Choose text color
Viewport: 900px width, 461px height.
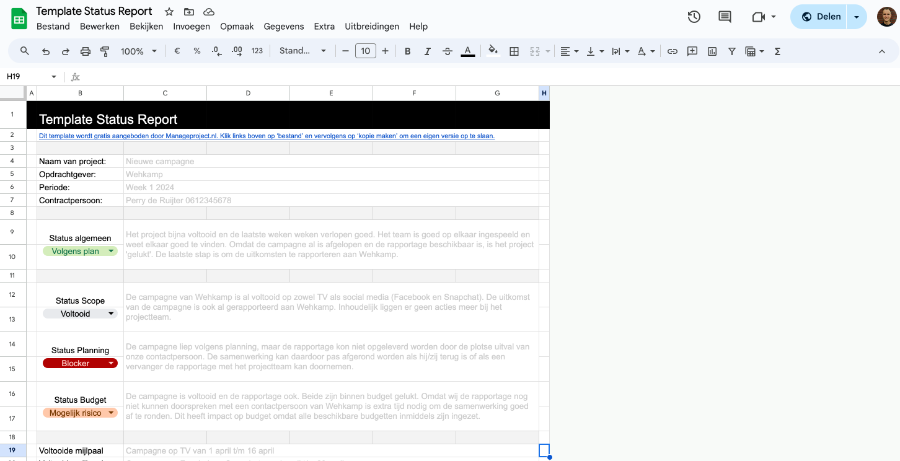468,51
